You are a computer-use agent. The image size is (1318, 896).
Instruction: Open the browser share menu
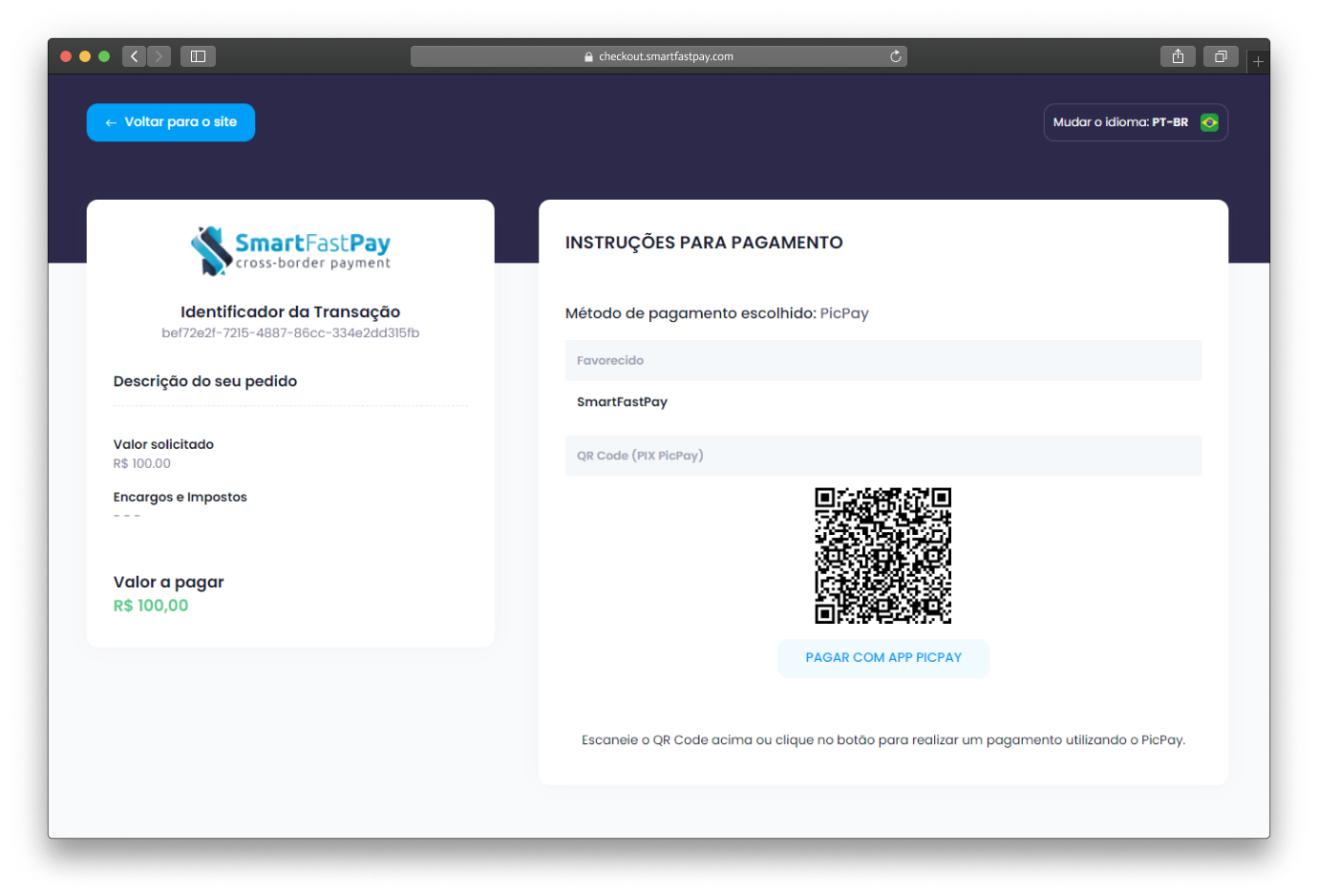(1178, 56)
